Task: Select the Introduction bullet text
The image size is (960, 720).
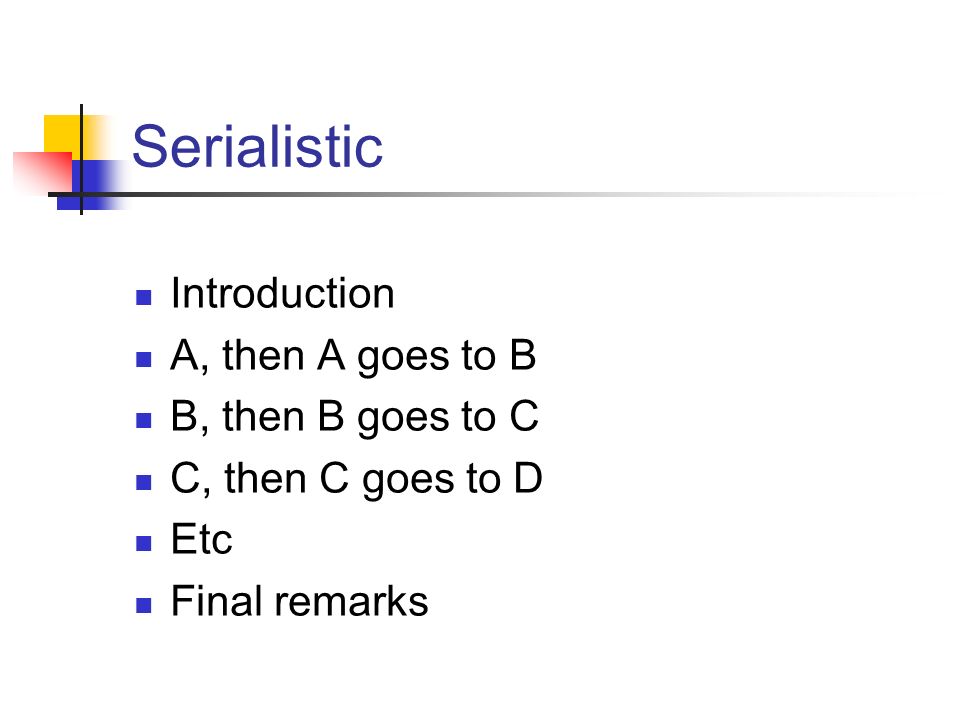Action: [282, 293]
